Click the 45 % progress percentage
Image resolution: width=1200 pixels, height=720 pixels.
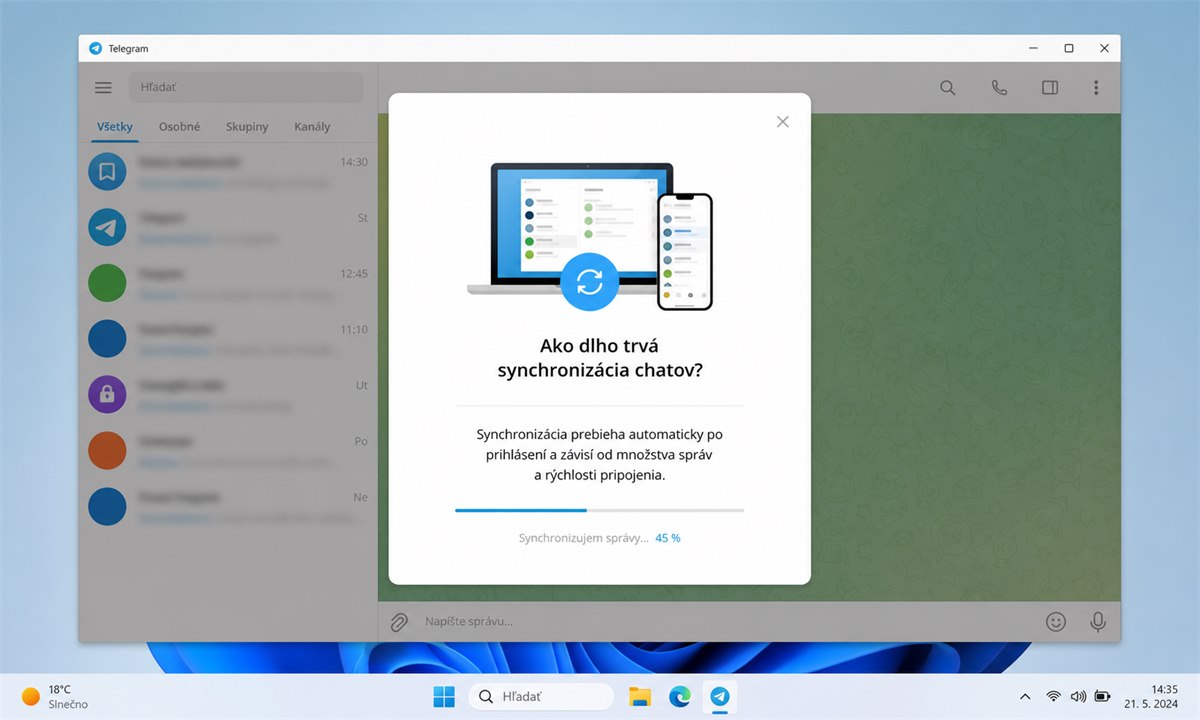click(668, 538)
